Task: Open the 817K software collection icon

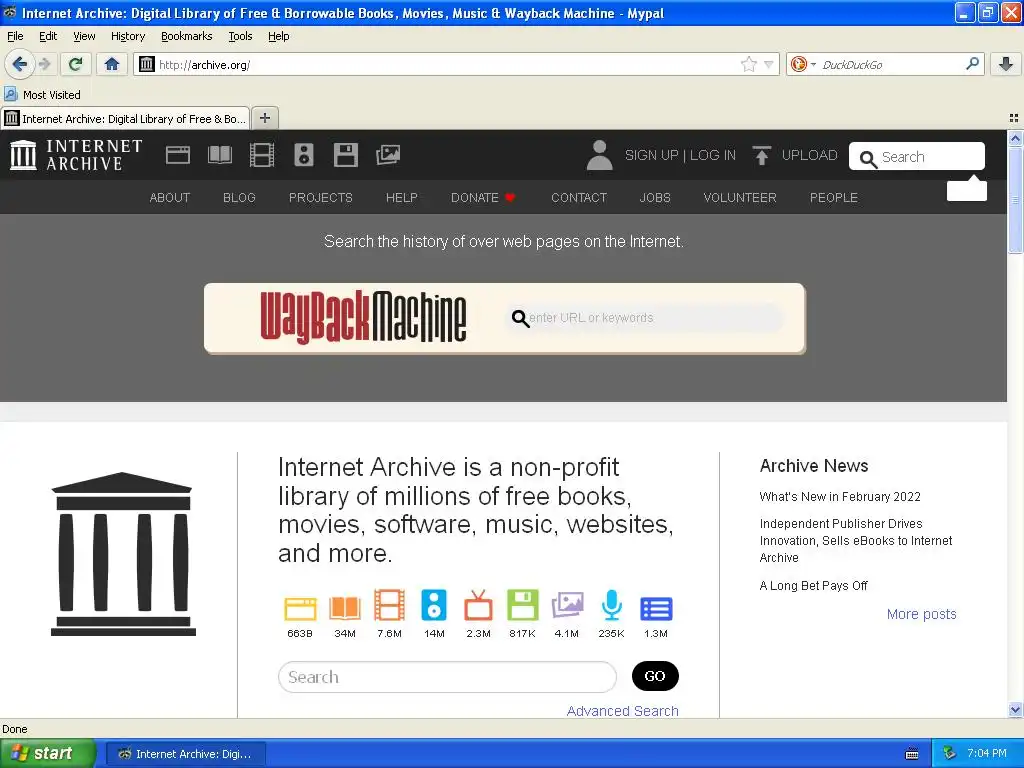Action: point(522,605)
